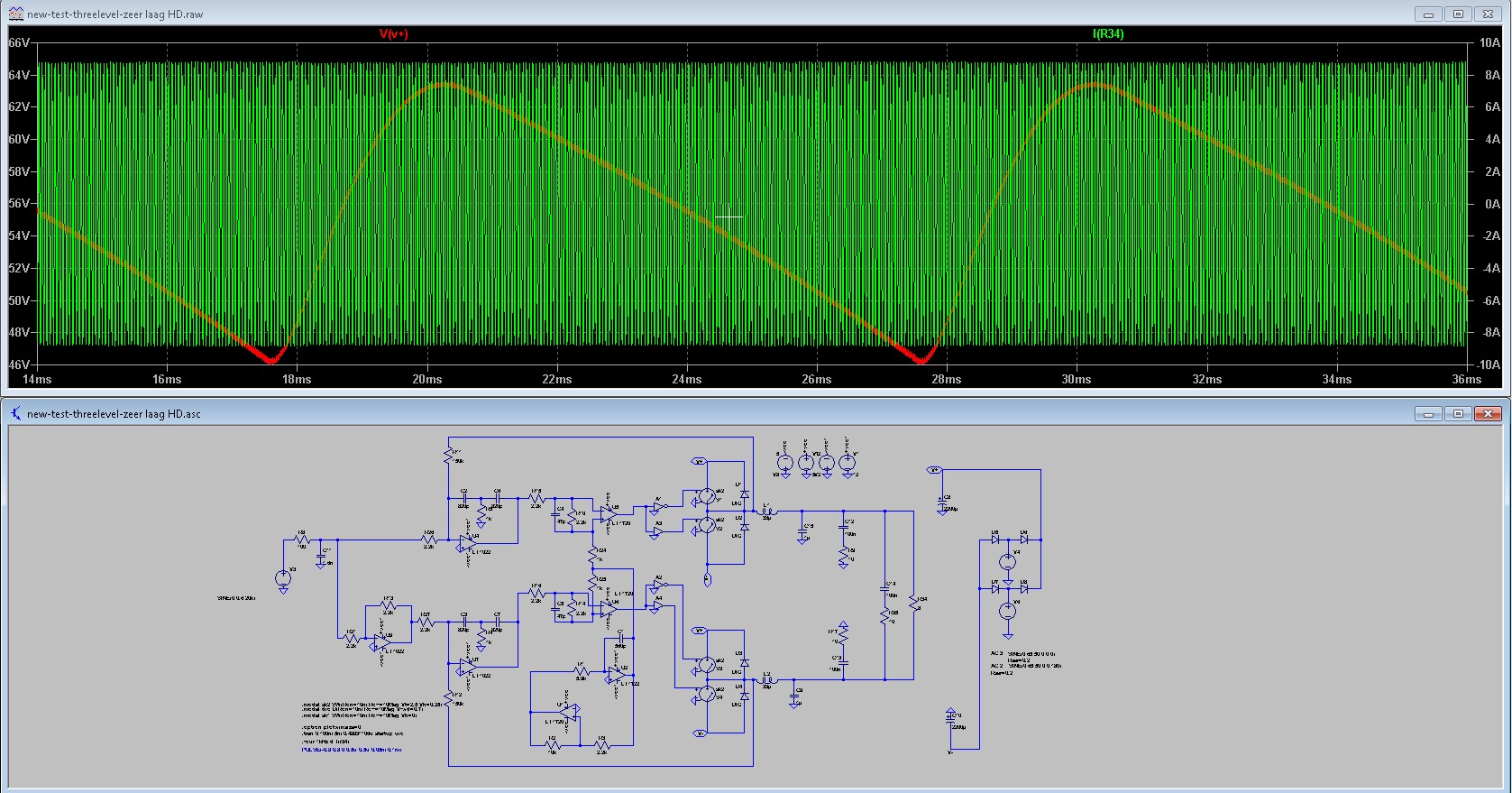
Task: Click the 20ms label on time axis
Action: [427, 379]
